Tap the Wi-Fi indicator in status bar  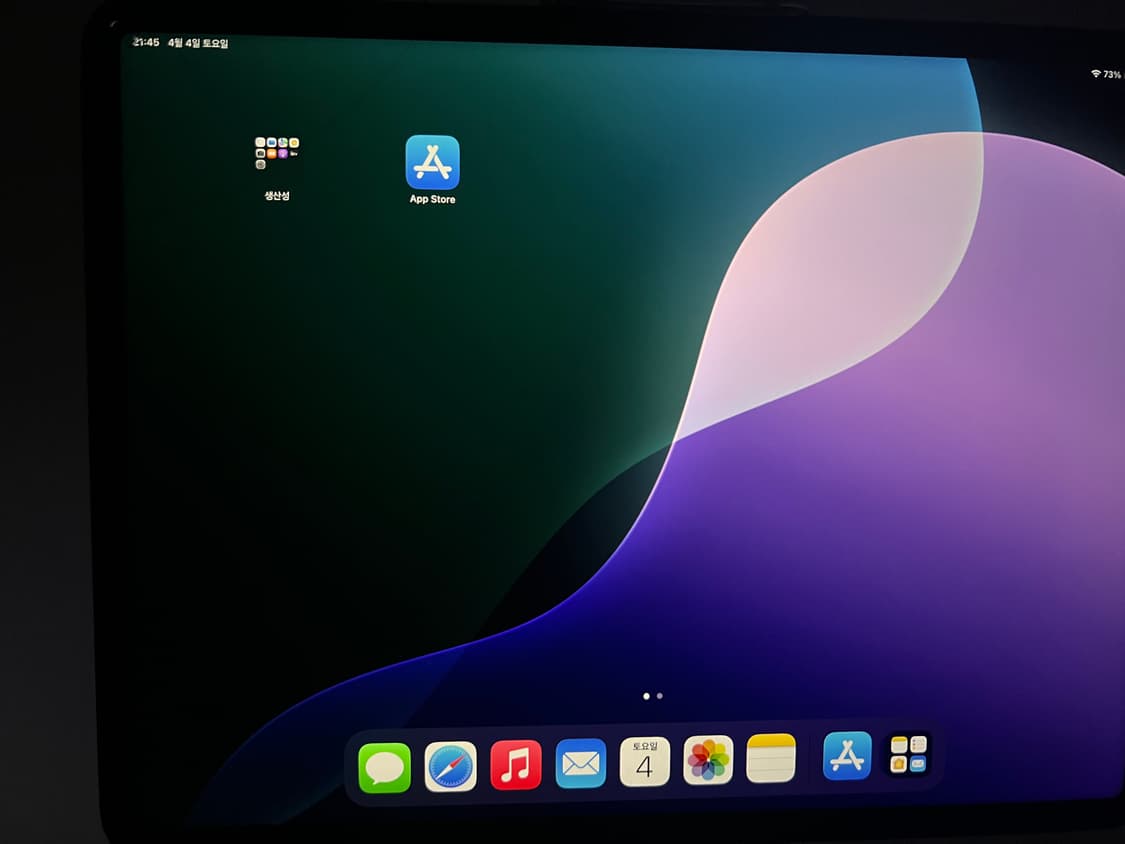click(x=1095, y=74)
